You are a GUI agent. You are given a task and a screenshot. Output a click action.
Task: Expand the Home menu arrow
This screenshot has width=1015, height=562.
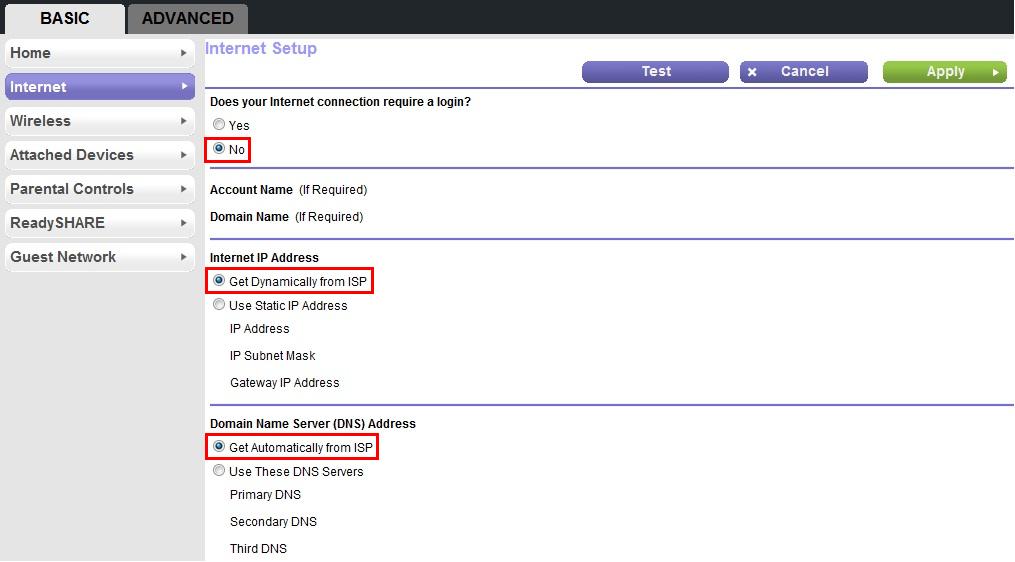tap(184, 53)
